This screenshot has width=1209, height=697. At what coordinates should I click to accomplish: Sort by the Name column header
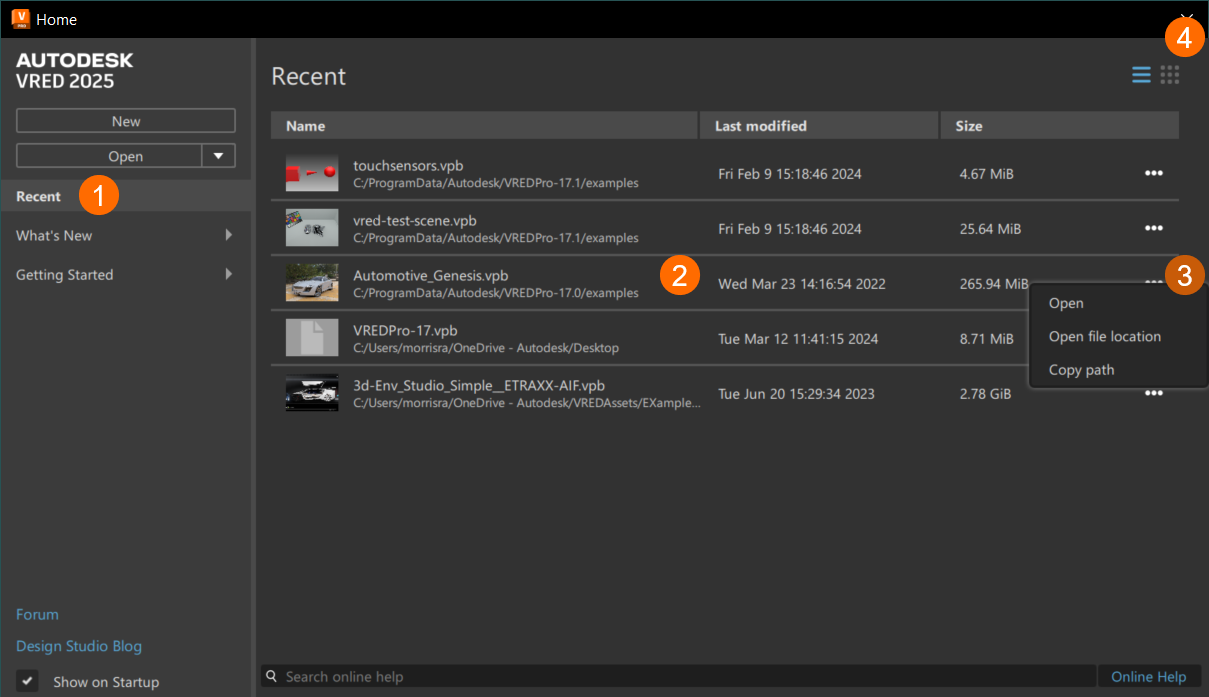484,125
